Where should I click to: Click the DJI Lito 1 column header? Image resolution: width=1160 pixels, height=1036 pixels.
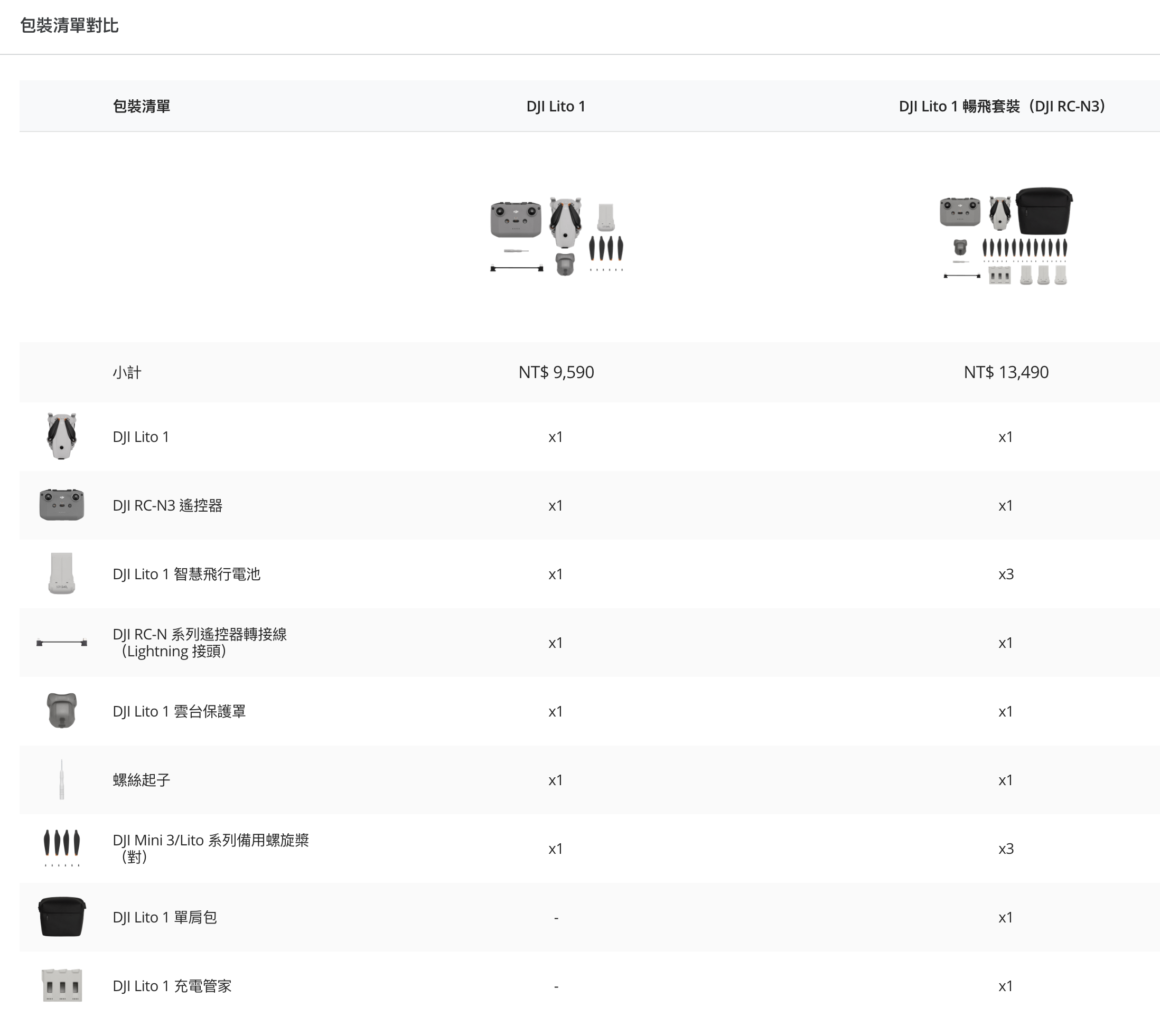tap(555, 107)
